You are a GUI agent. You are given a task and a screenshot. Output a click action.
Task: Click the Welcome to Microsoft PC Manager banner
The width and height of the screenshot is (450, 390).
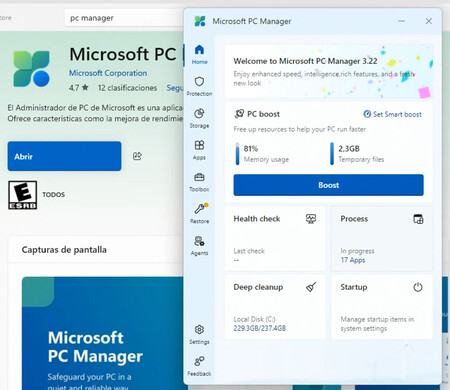pos(329,71)
